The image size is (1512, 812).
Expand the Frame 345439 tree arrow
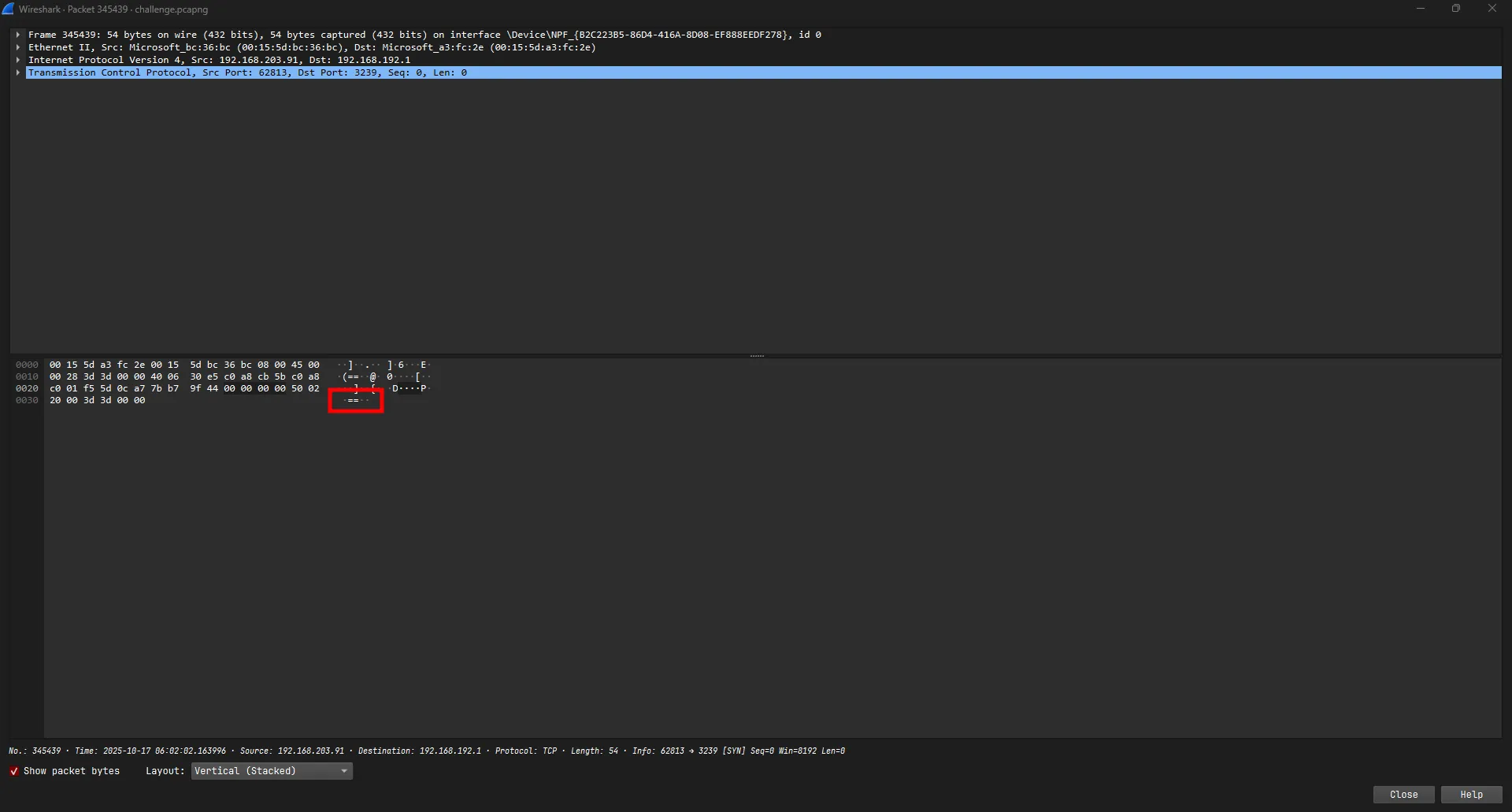(x=17, y=35)
